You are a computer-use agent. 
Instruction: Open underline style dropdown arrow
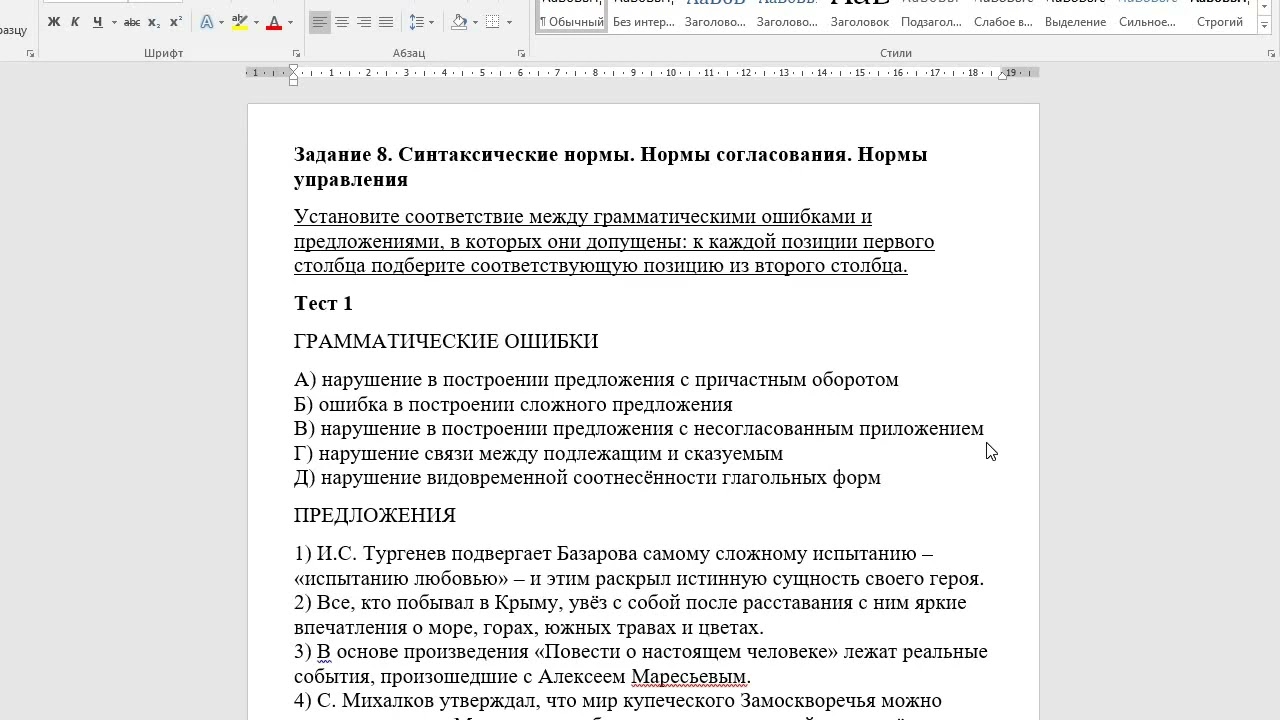114,22
